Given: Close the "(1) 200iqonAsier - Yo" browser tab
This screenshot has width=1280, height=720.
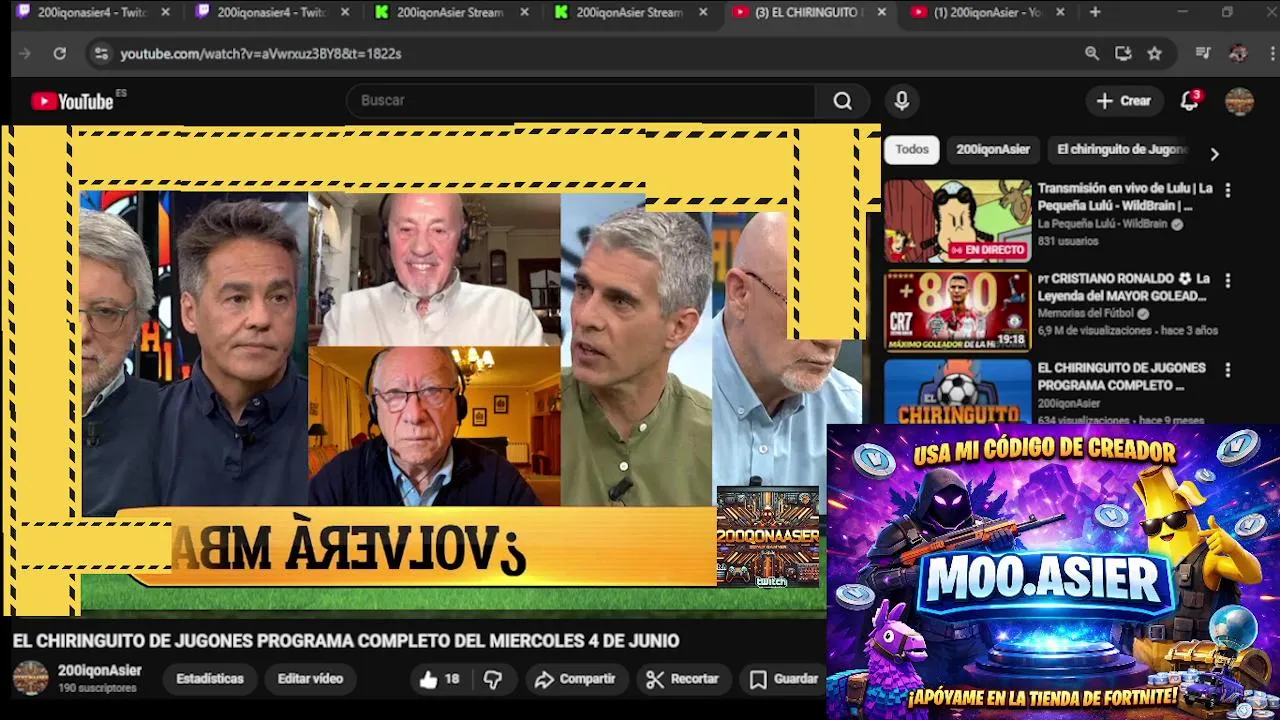Looking at the screenshot, I should coord(1060,12).
